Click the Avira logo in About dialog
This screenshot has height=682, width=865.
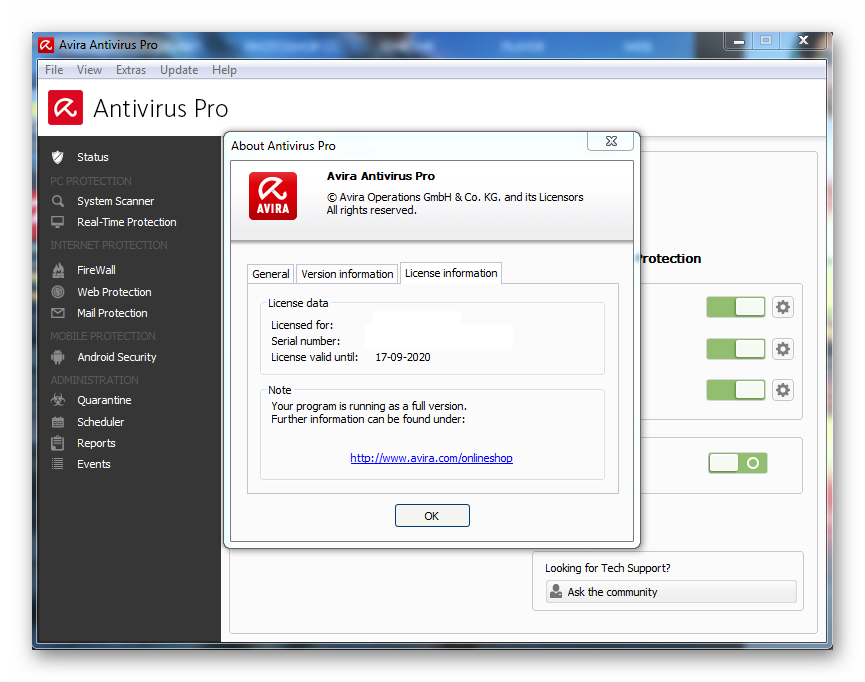coord(273,196)
